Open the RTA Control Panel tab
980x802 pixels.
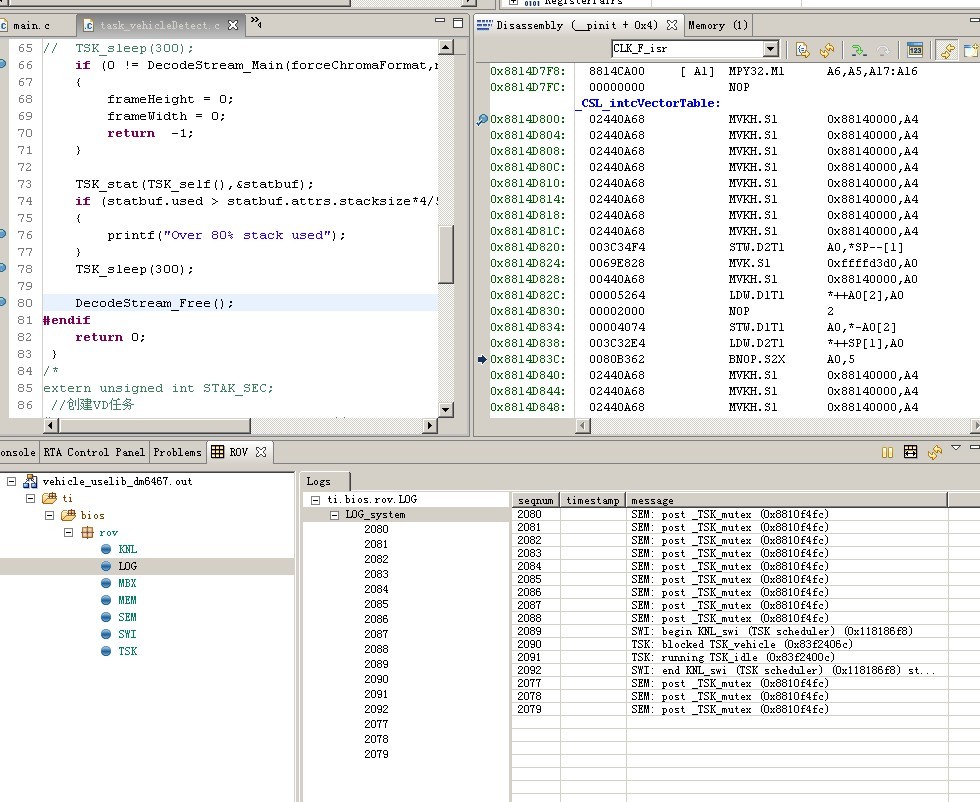coord(94,452)
